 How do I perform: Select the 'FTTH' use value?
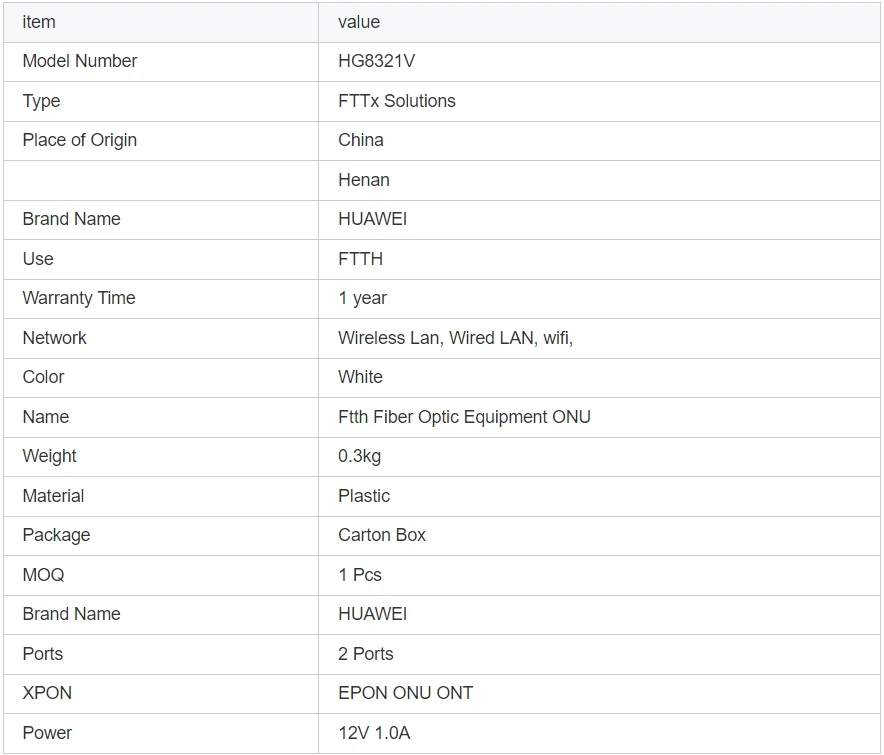360,259
